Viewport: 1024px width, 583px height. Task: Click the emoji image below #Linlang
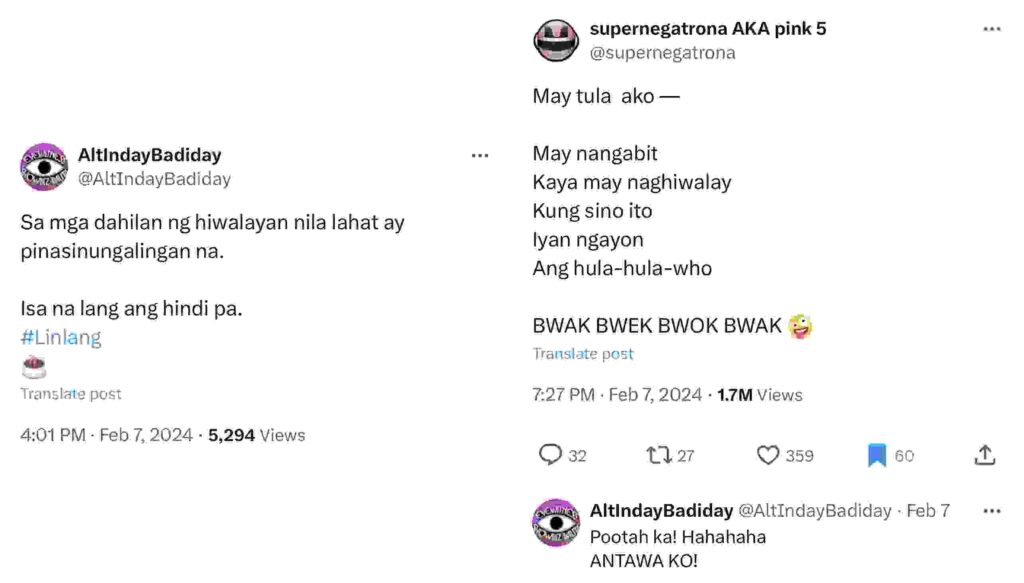34,366
